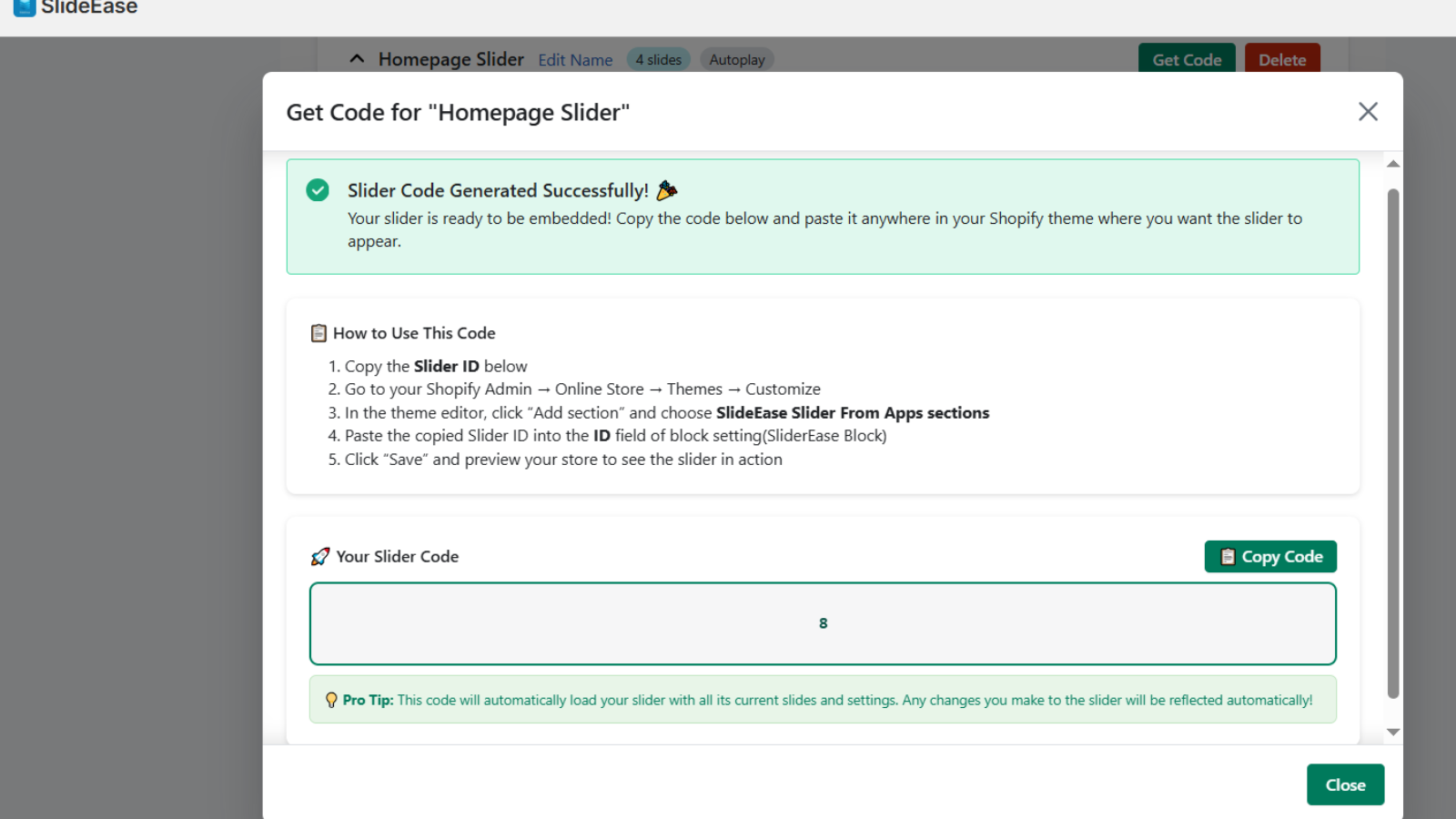
Task: Select the slider code field showing 8
Action: (823, 623)
